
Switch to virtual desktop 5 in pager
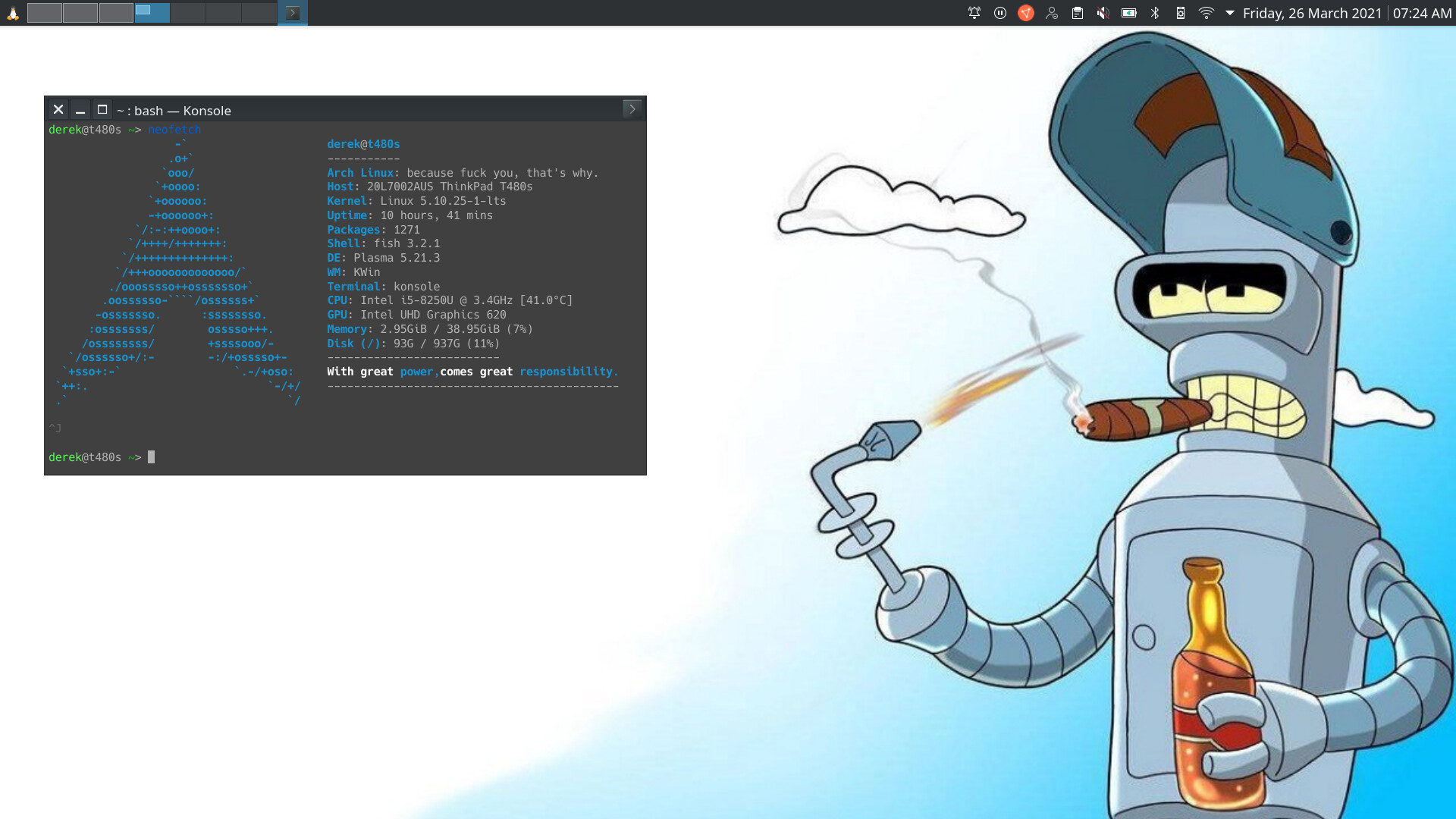point(187,13)
